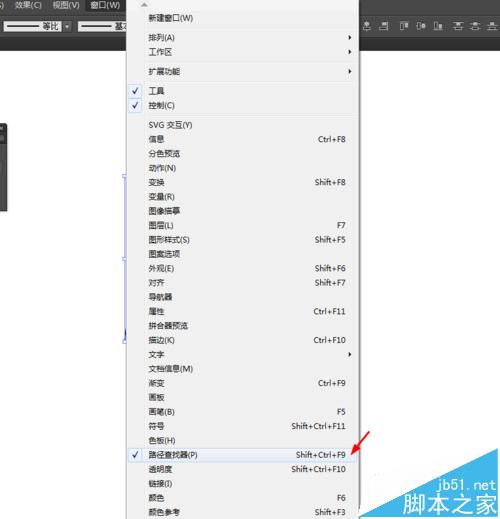Screen dimensions: 500x519
Task: Expand the 文字 submenu
Action: coord(243,354)
